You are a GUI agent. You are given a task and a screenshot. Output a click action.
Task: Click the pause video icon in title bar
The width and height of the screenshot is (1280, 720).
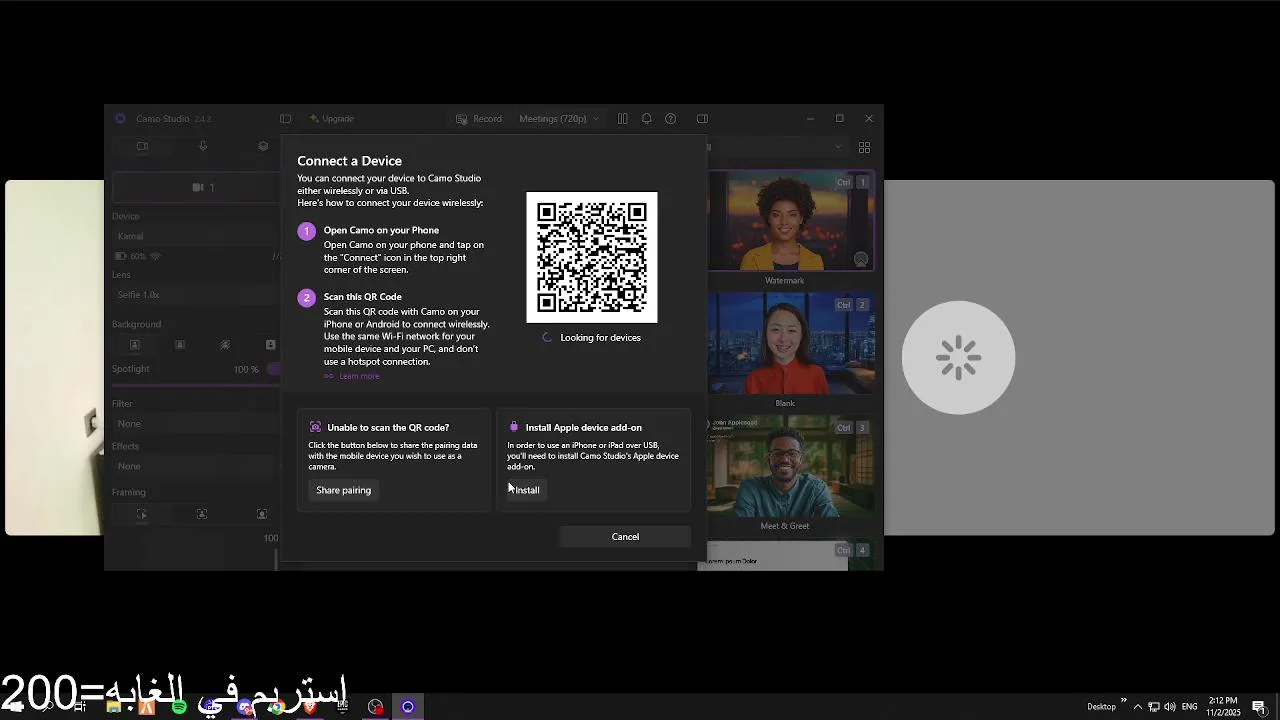coord(622,118)
